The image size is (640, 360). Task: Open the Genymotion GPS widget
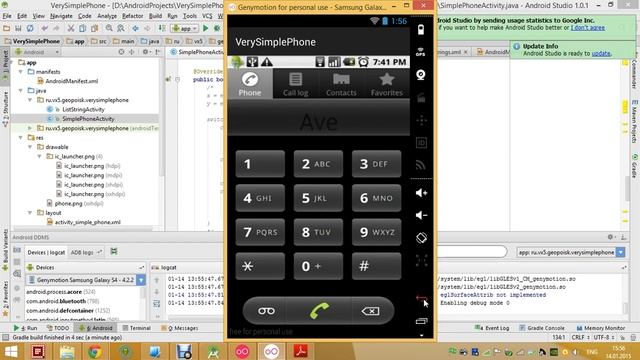(421, 52)
